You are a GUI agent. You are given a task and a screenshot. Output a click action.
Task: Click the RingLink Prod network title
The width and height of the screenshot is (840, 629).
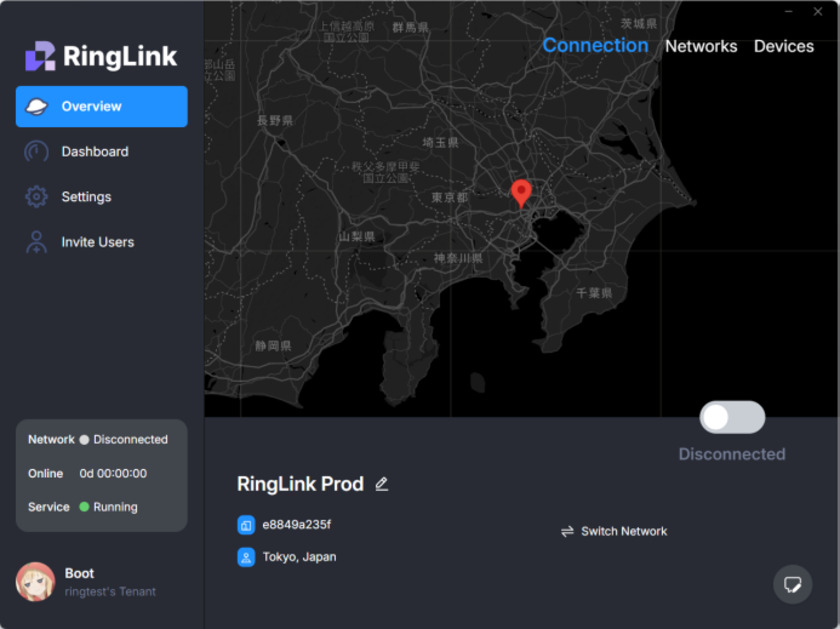click(x=301, y=484)
